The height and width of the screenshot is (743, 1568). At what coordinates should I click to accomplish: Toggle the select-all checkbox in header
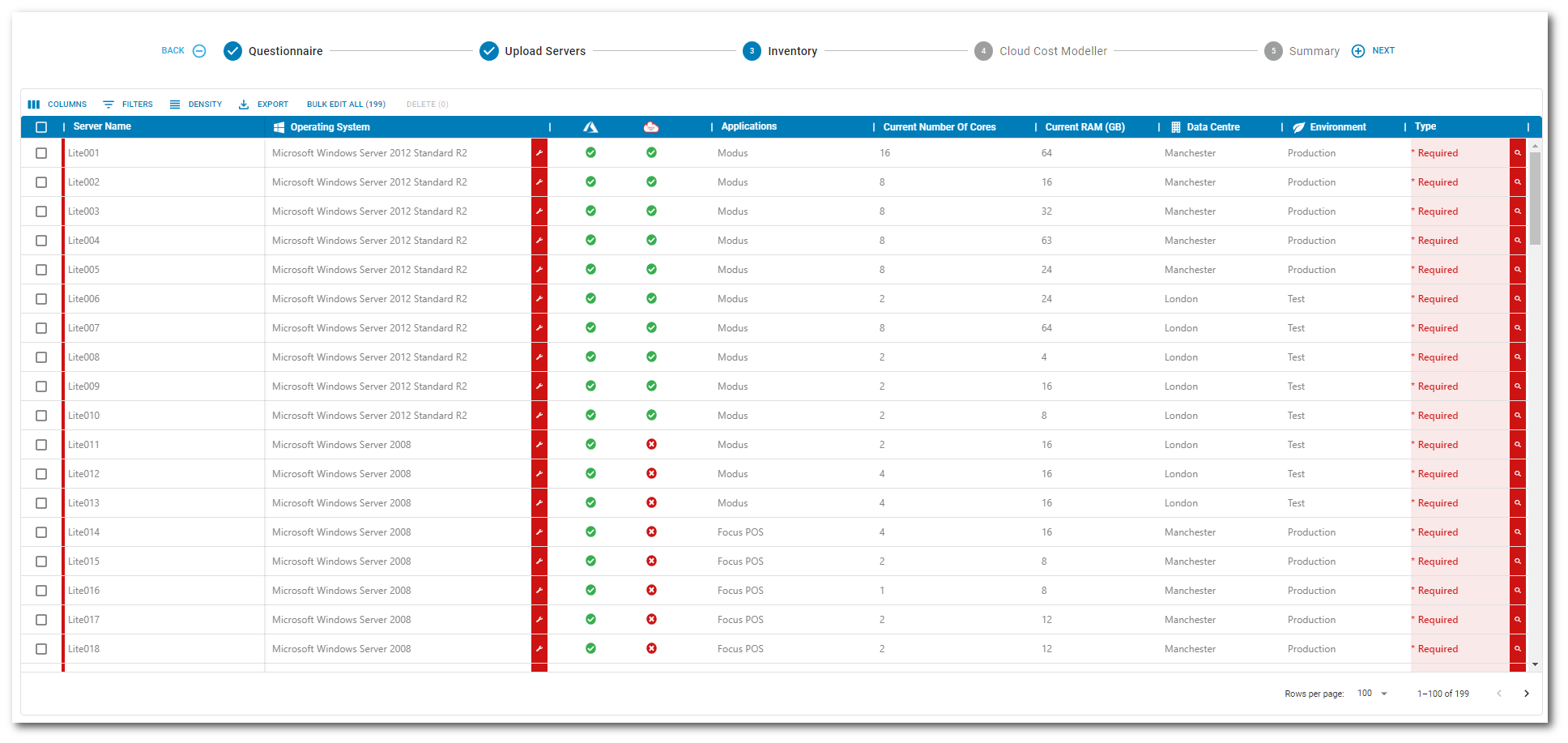[x=41, y=127]
